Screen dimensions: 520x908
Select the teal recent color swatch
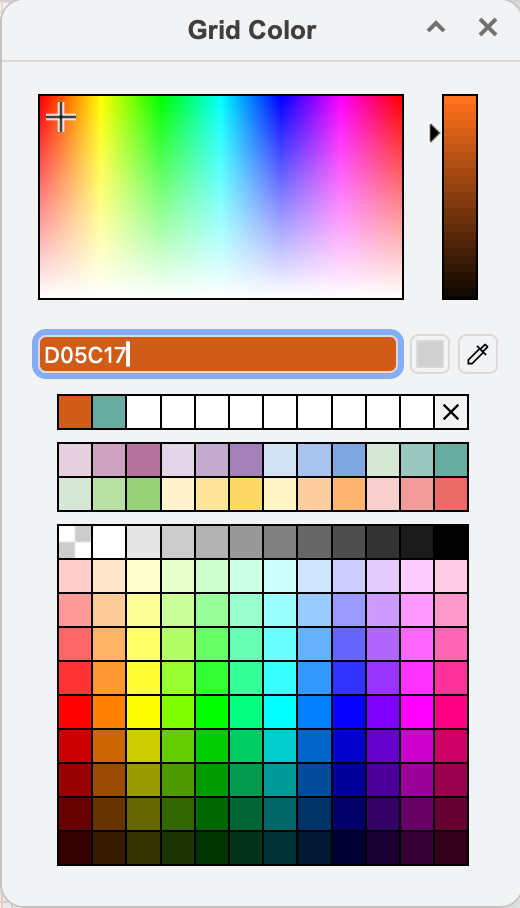click(109, 412)
